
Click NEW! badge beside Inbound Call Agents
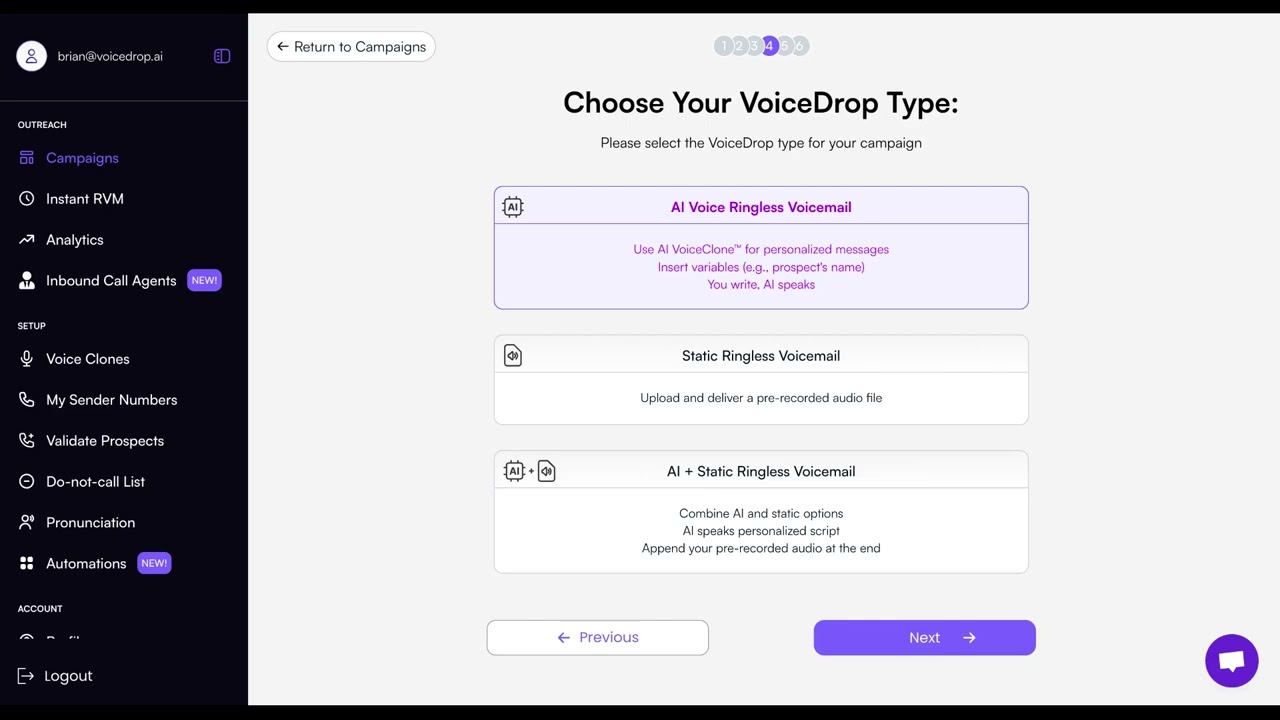(204, 281)
